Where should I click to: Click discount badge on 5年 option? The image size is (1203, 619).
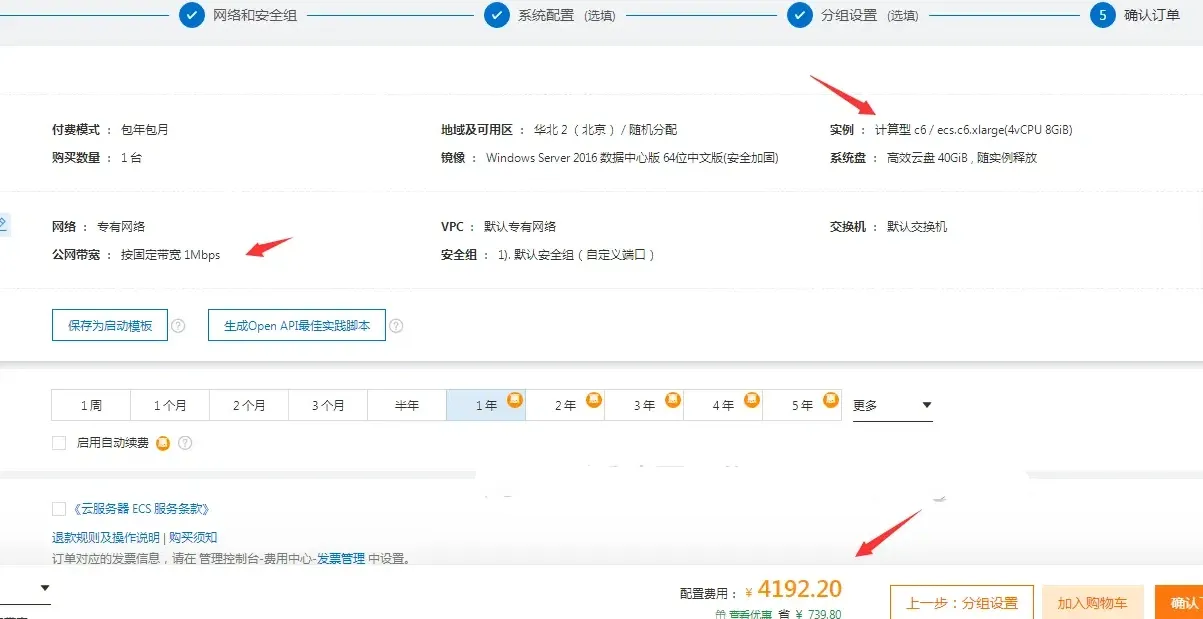pos(830,399)
